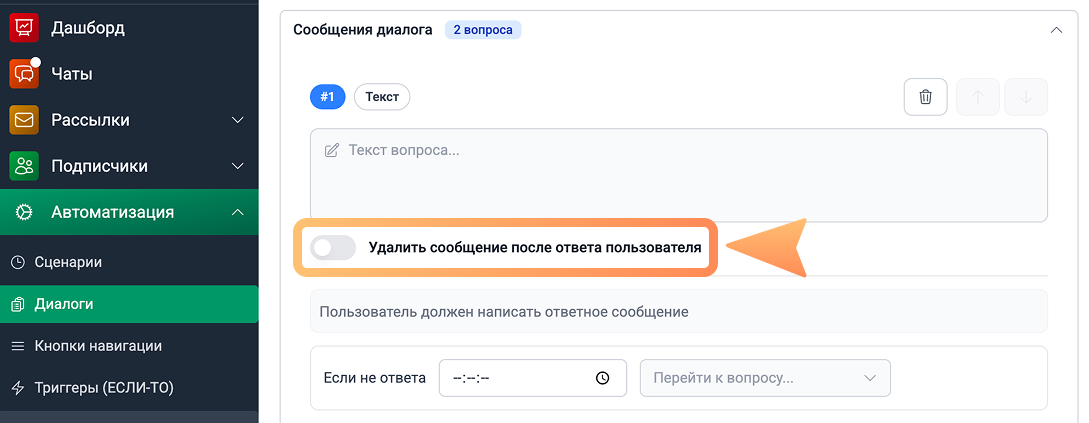The image size is (1089, 423).
Task: Collapse the Сообщения диалога section
Action: [1056, 30]
